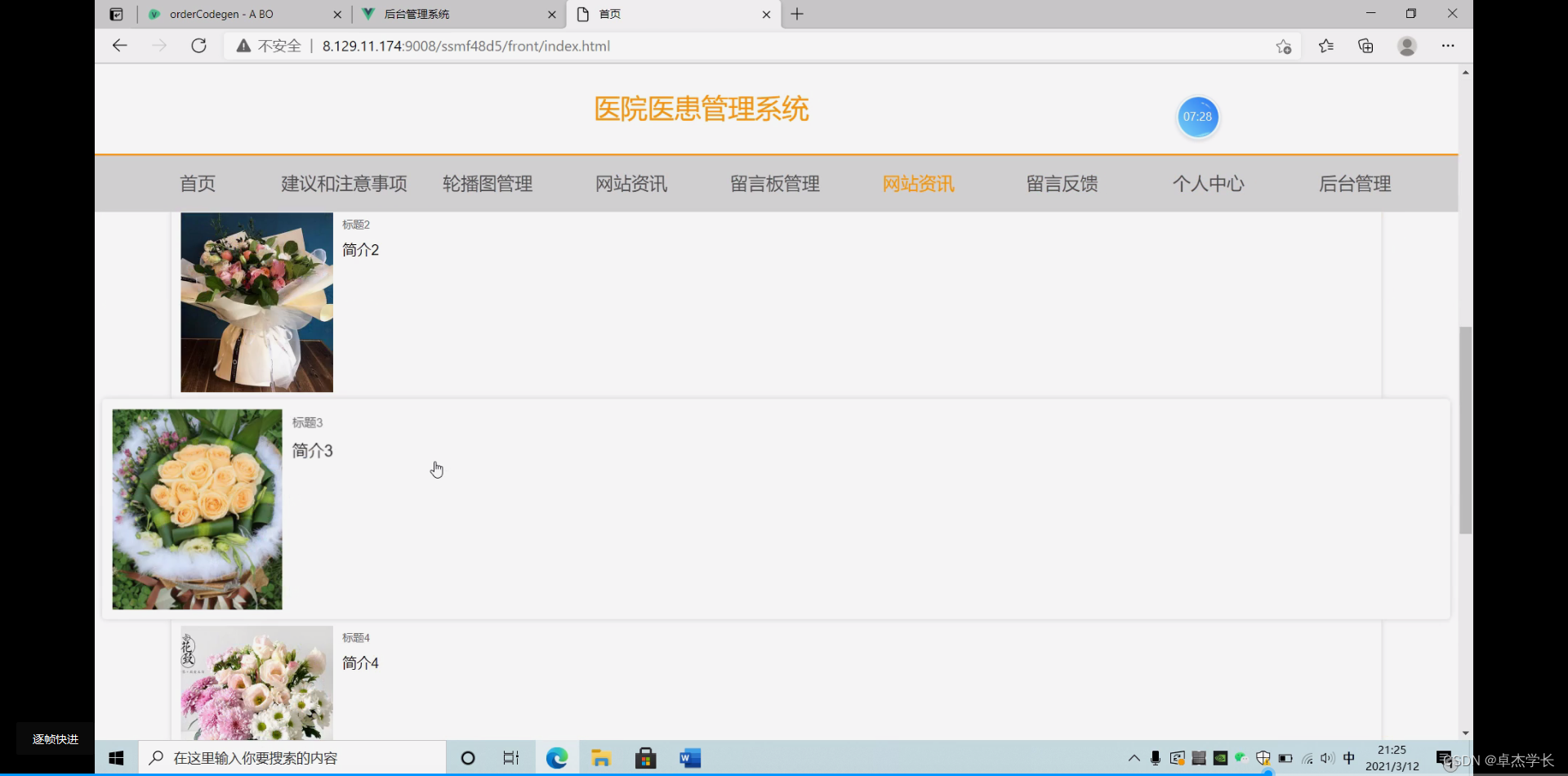Open the Windows Start menu
Image resolution: width=1568 pixels, height=776 pixels.
pos(114,757)
